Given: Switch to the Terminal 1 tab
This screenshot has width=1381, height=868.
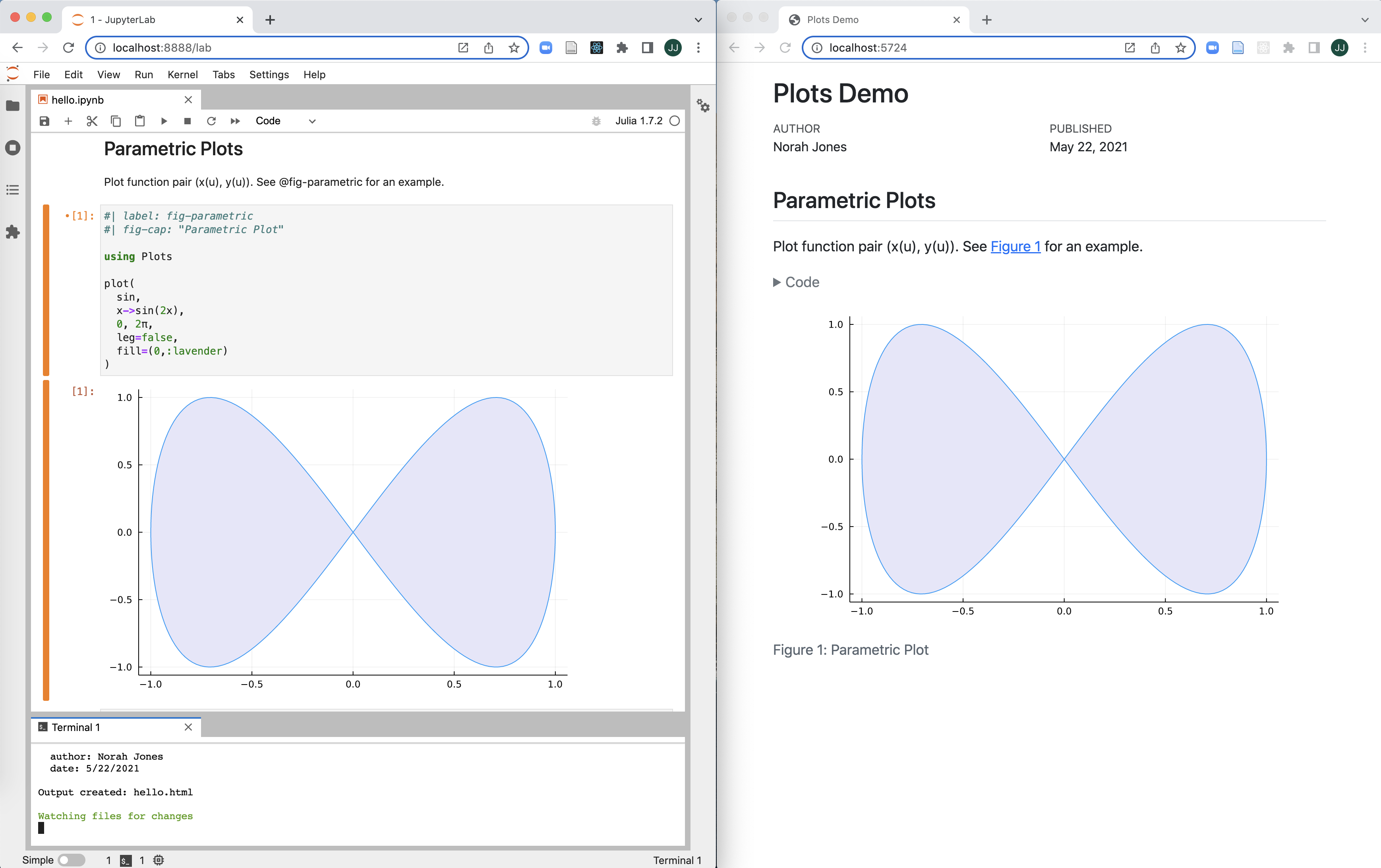Looking at the screenshot, I should [x=76, y=727].
